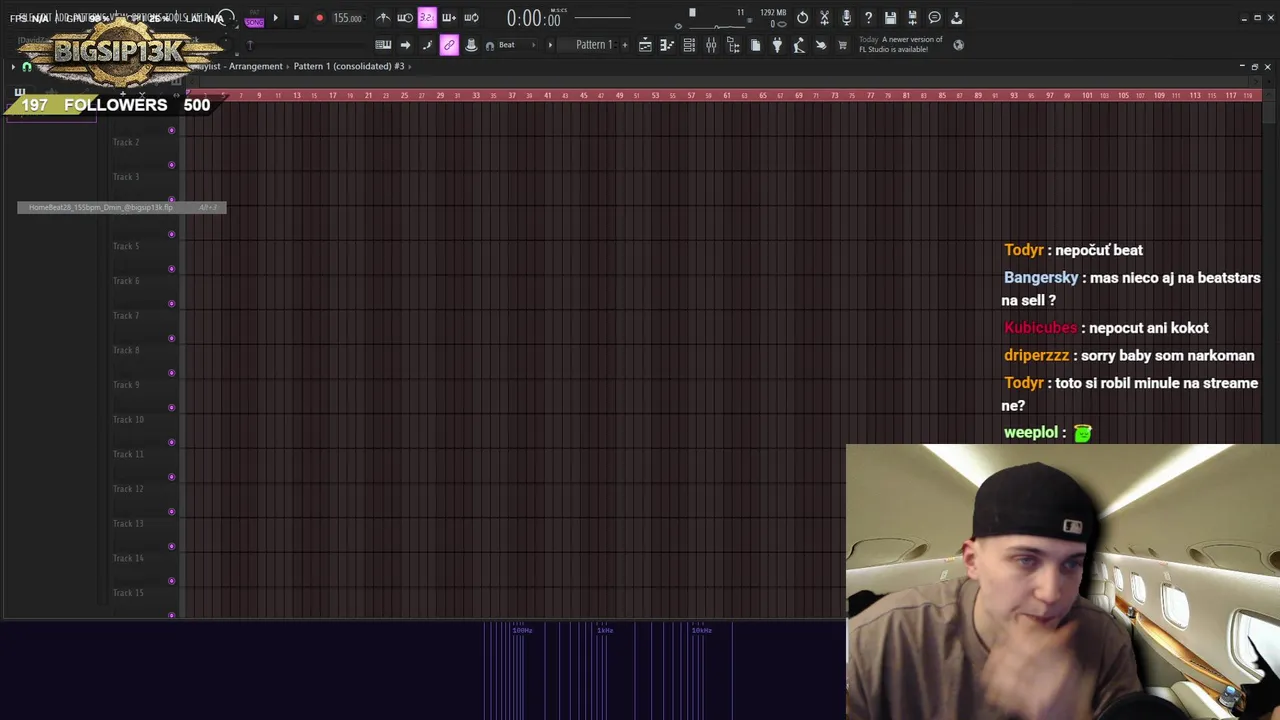Screen dimensions: 1280x720
Task: Toggle mute dot between Track 6 and Track 7 labels
Action: point(171,304)
